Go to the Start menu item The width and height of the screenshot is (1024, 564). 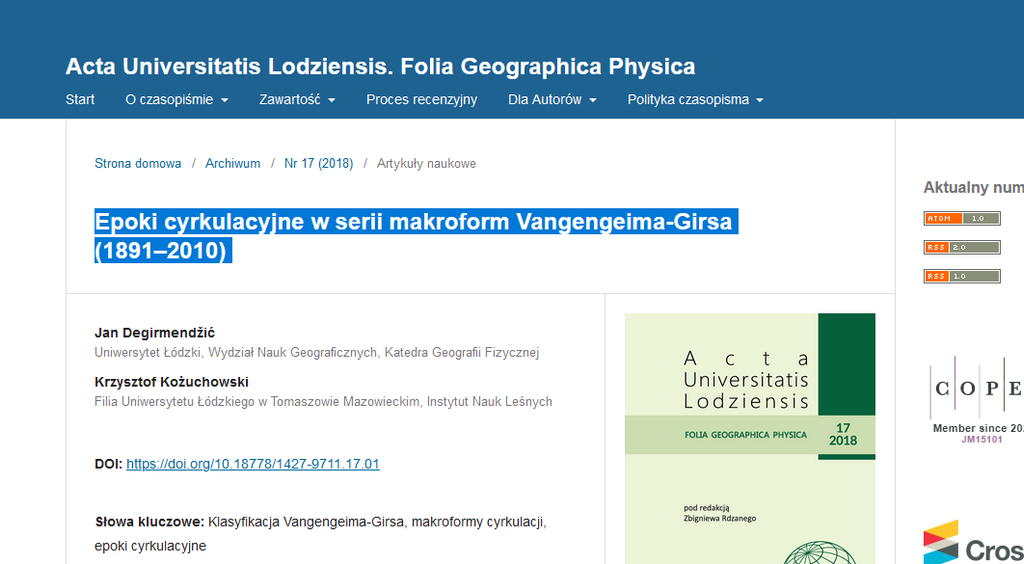click(x=80, y=100)
